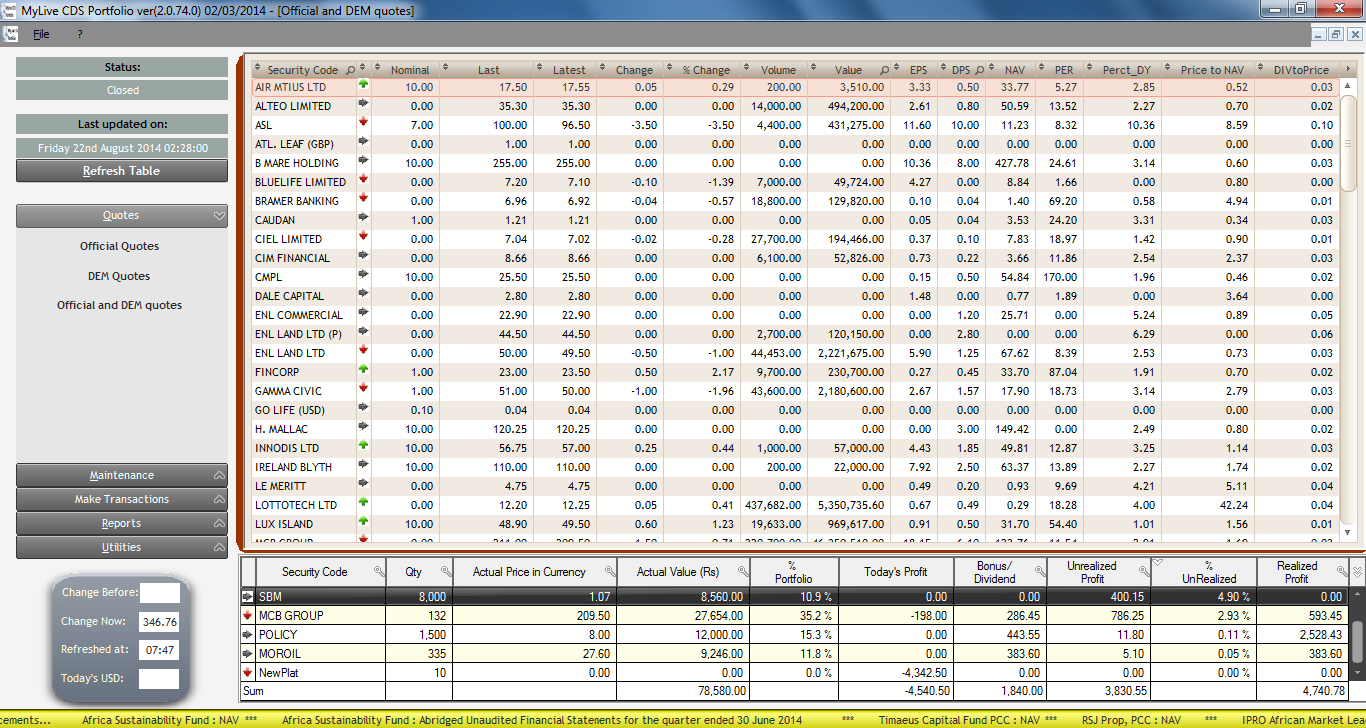Screen dimensions: 1366x728
Task: Click right arrow at end of quotes header
Action: [x=1348, y=69]
